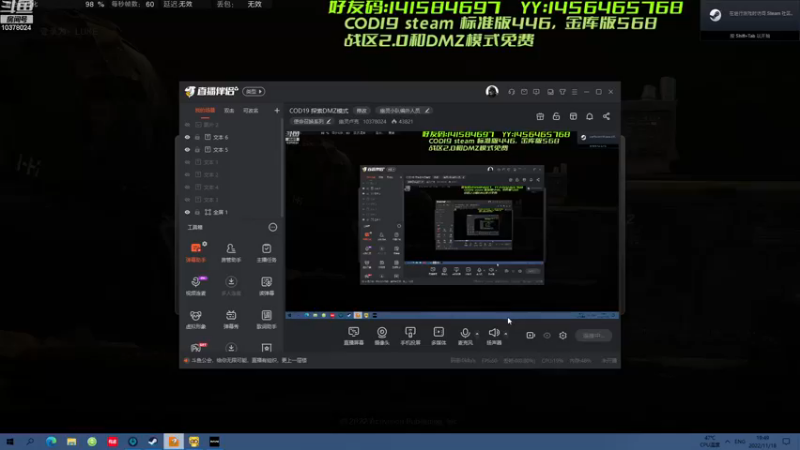800x450 pixels.
Task: Click the 斗鱼公会 announcement link at bottom
Action: pyautogui.click(x=249, y=360)
